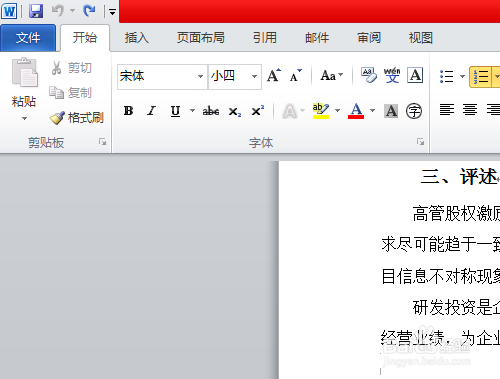500x379 pixels.
Task: Toggle strikethrough abc formatting
Action: tap(211, 111)
